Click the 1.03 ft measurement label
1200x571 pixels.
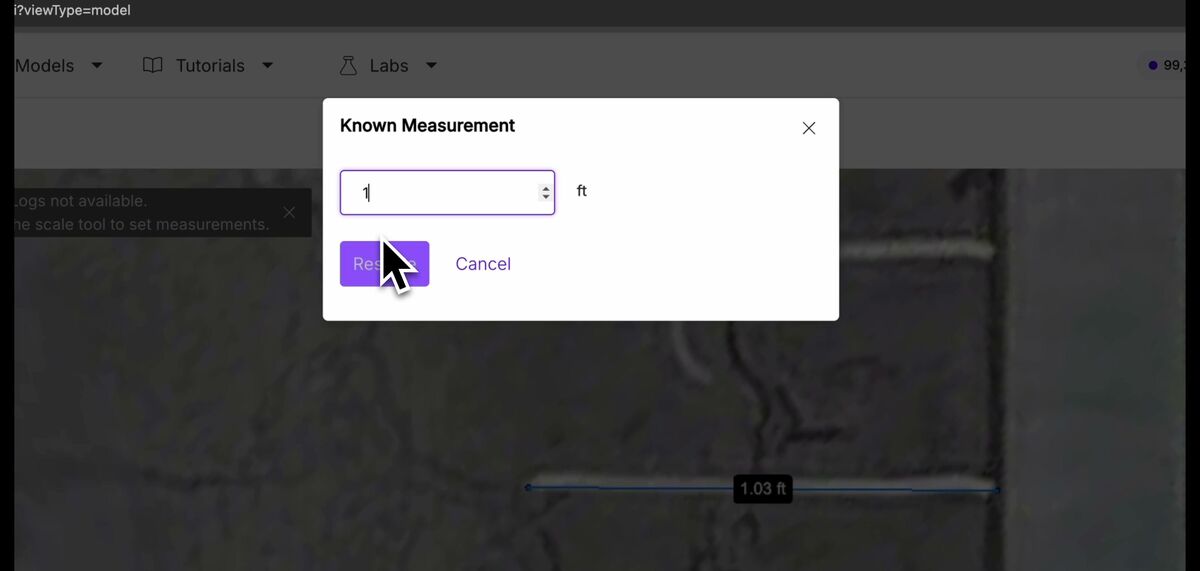763,489
